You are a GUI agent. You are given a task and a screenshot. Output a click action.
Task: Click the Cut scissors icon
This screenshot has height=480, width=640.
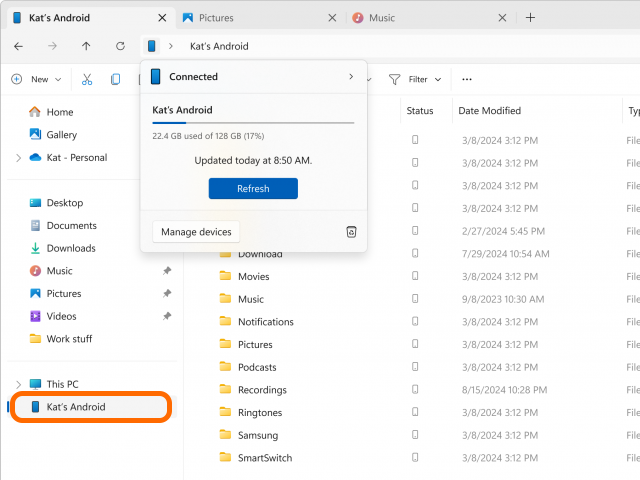tap(87, 79)
